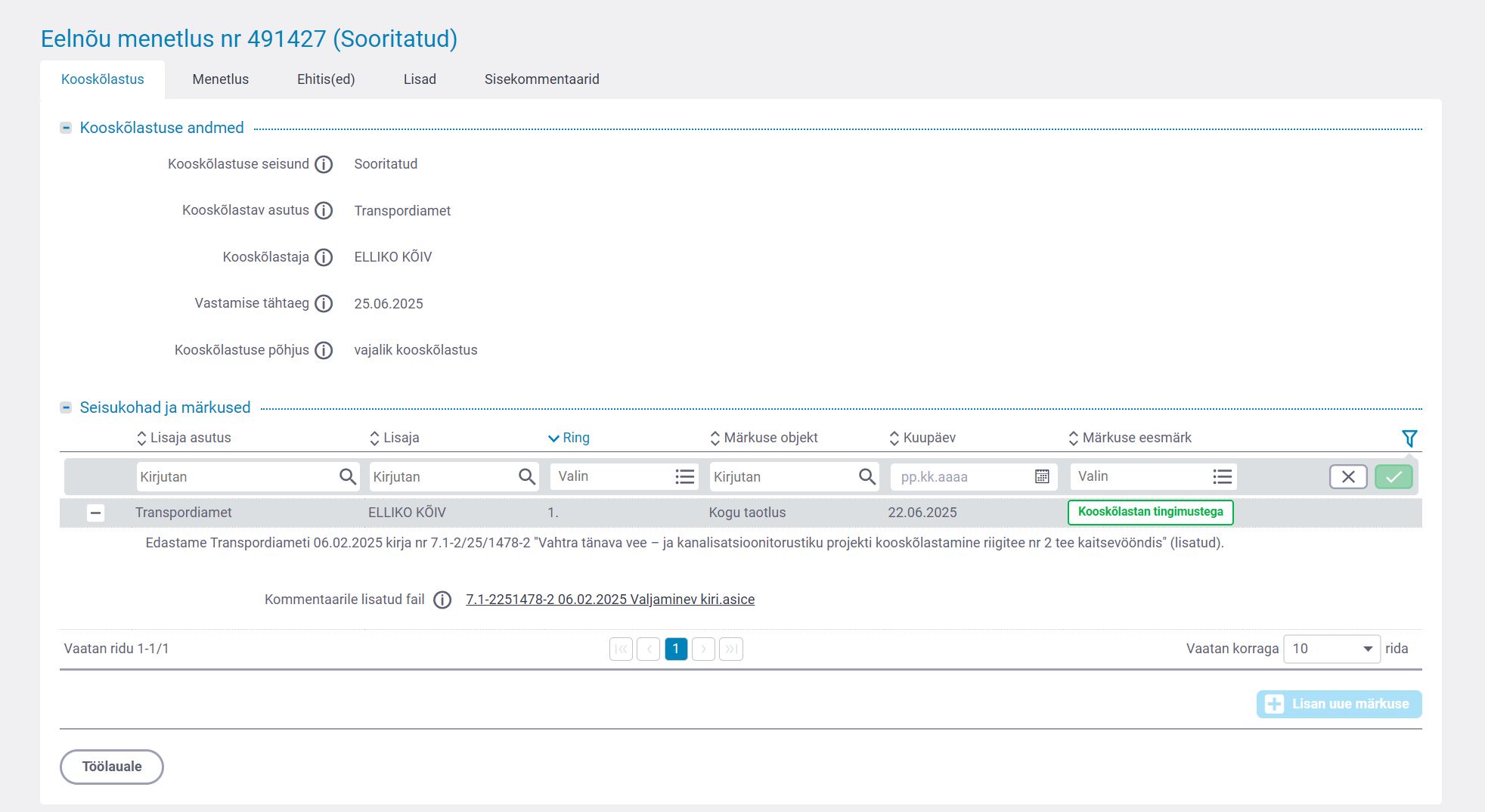This screenshot has height=812, width=1485.
Task: Click info icon beside Kooskõlastav asutus
Action: (324, 211)
